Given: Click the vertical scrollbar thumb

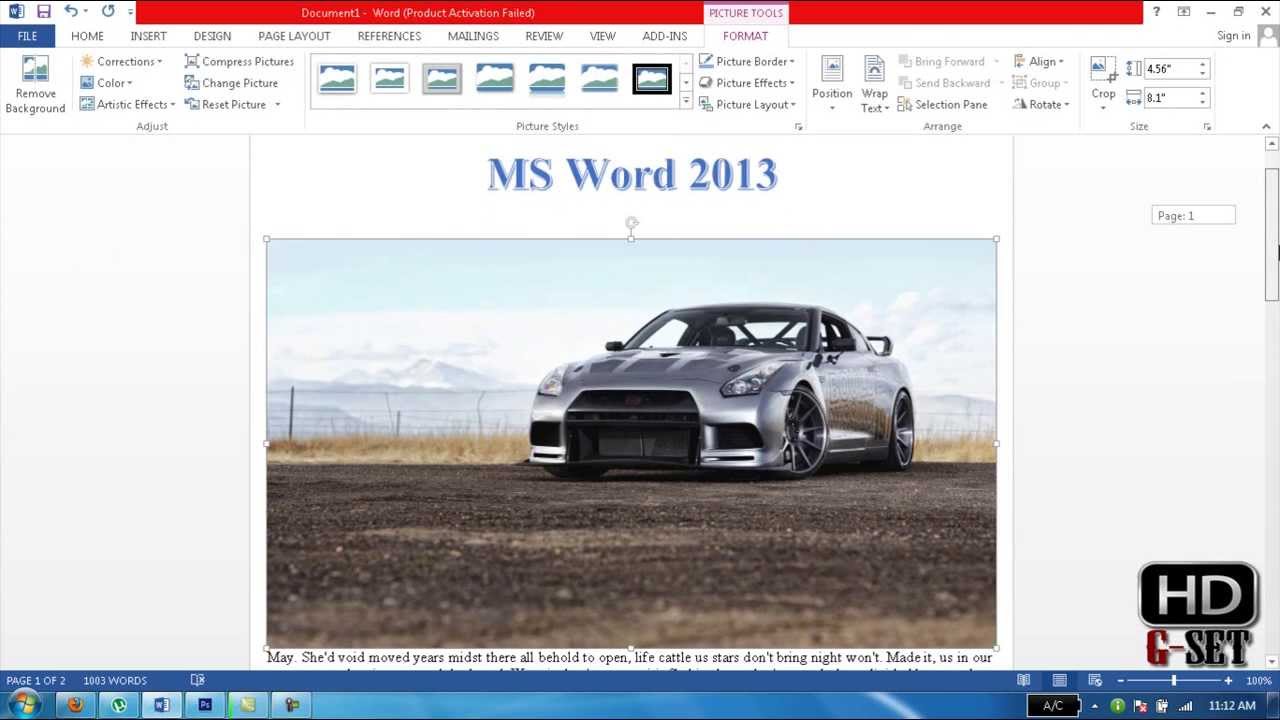Looking at the screenshot, I should 1272,234.
